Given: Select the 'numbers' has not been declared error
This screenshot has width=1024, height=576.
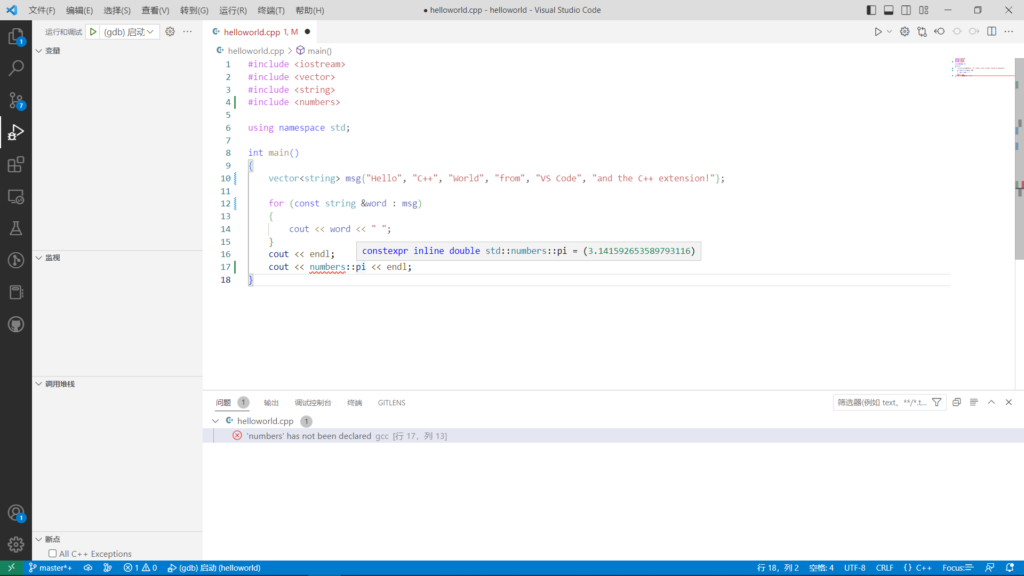Looking at the screenshot, I should coord(308,436).
